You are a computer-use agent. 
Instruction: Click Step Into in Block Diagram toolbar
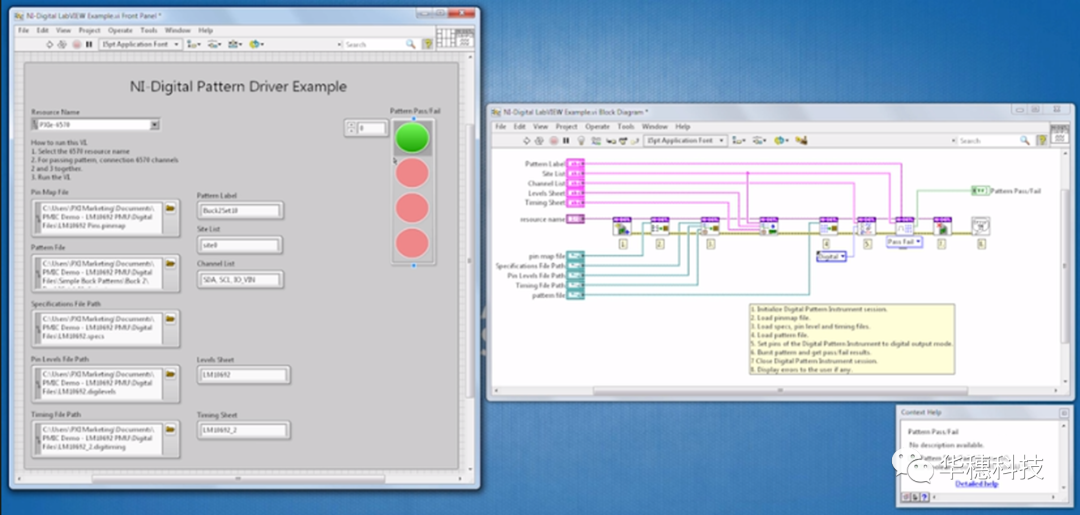tap(610, 140)
